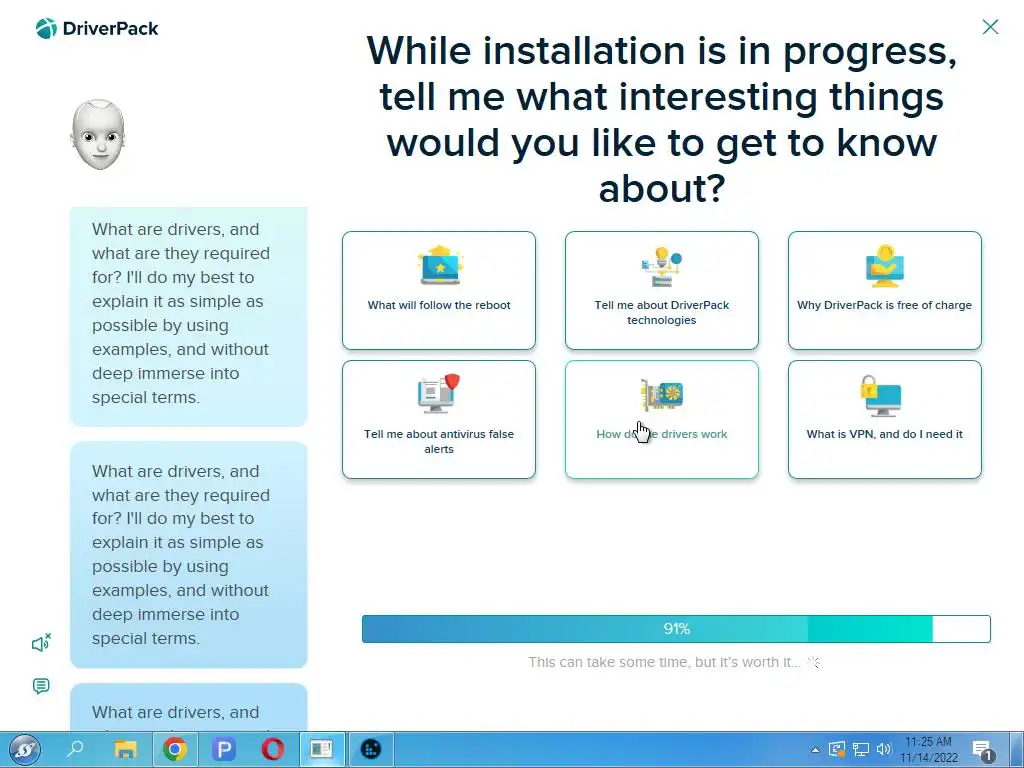Click the assistant avatar face

click(x=98, y=135)
